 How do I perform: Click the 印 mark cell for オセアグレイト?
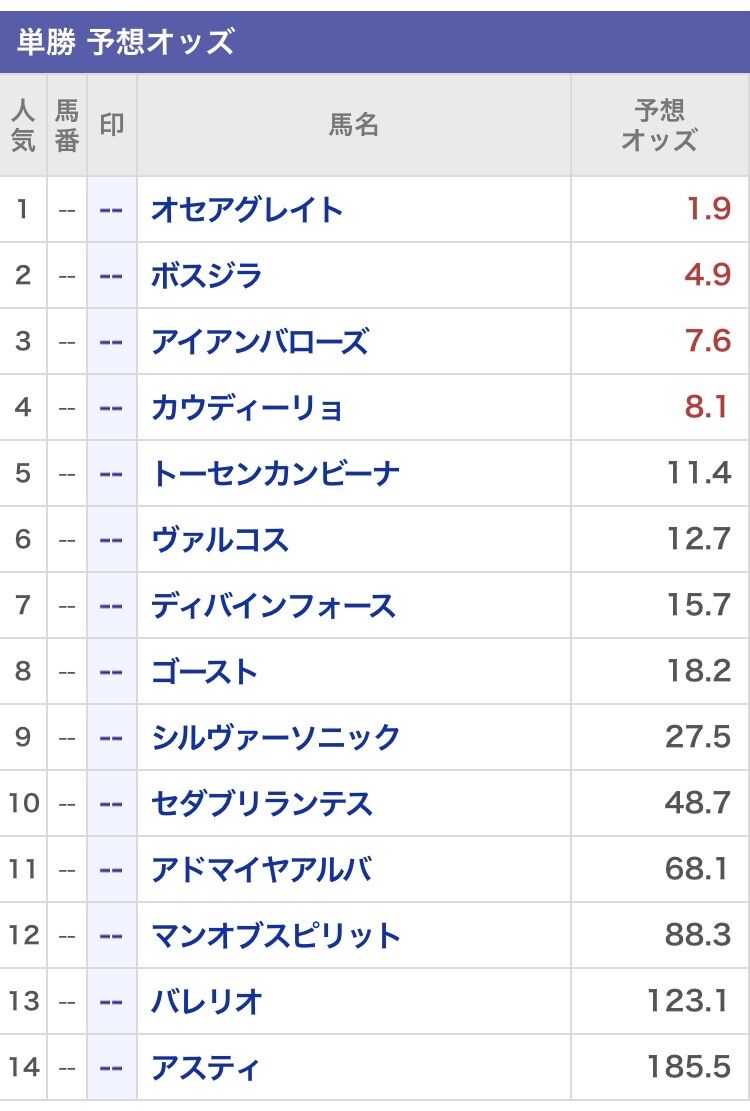click(111, 210)
